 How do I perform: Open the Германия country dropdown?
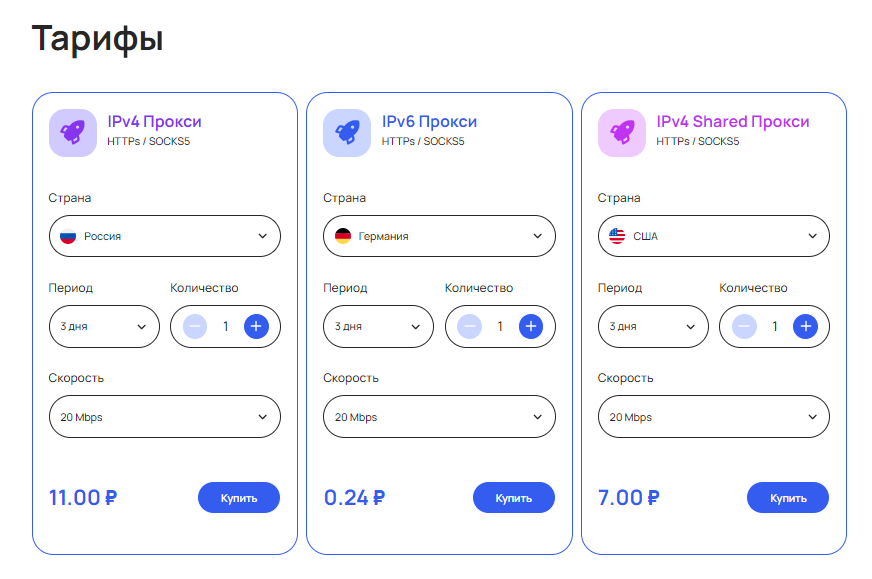click(439, 236)
